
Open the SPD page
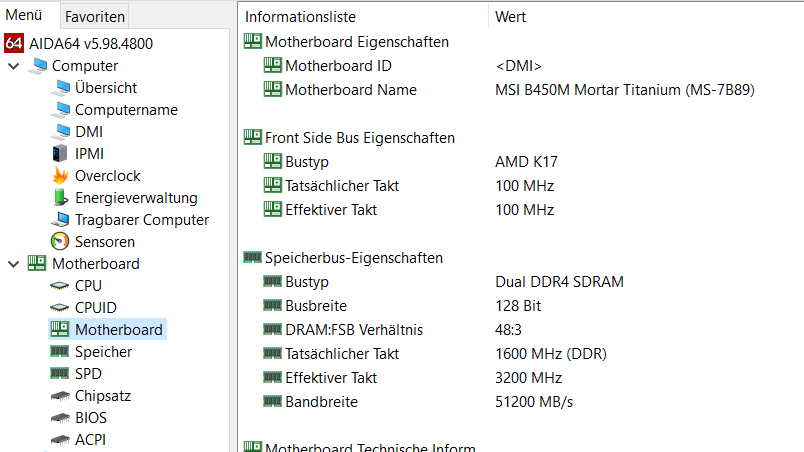pyautogui.click(x=88, y=374)
